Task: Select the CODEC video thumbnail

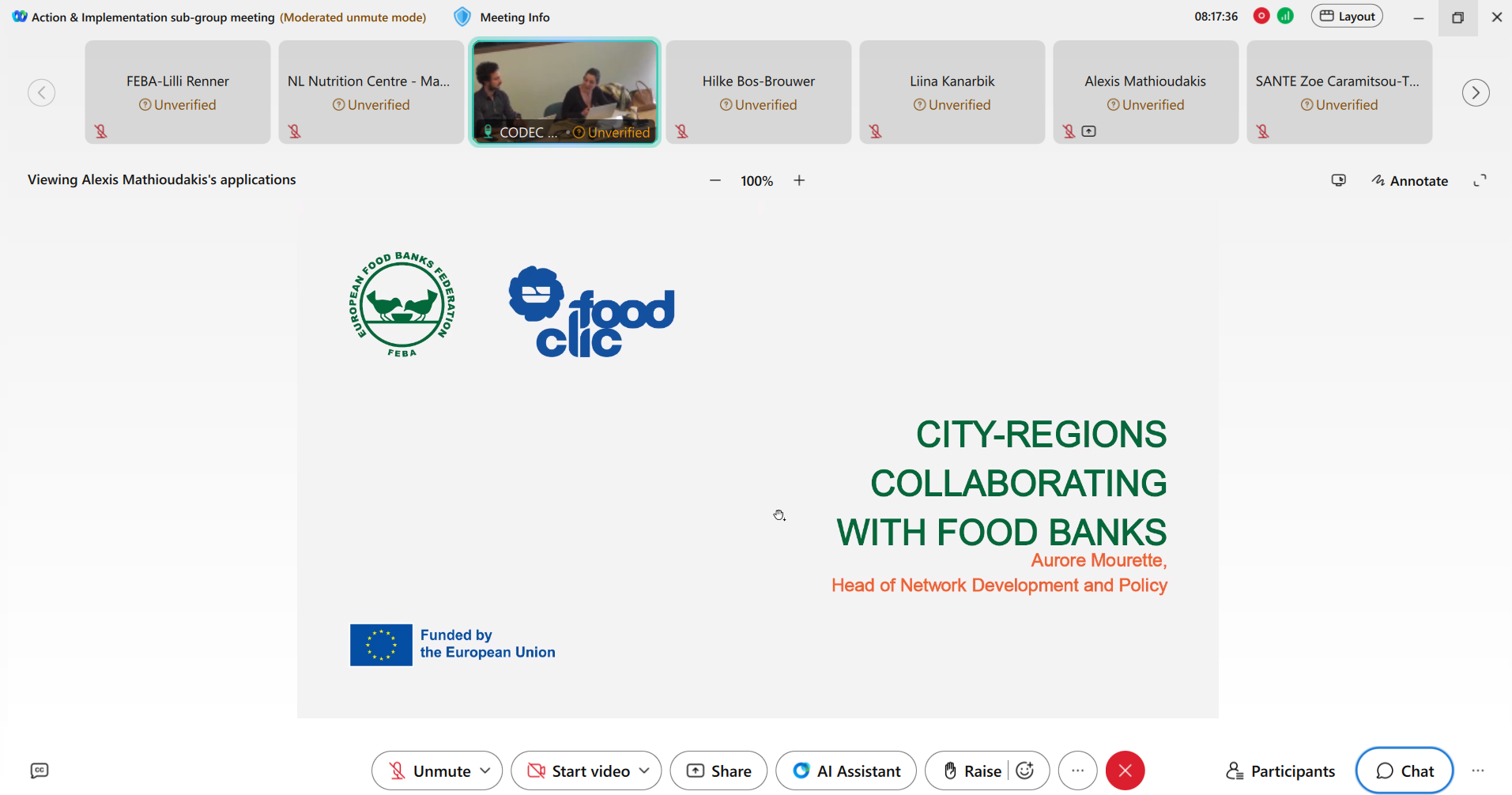Action: coord(565,92)
